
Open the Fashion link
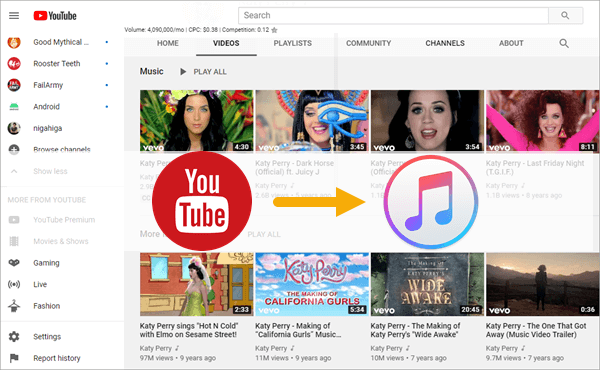pyautogui.click(x=46, y=306)
